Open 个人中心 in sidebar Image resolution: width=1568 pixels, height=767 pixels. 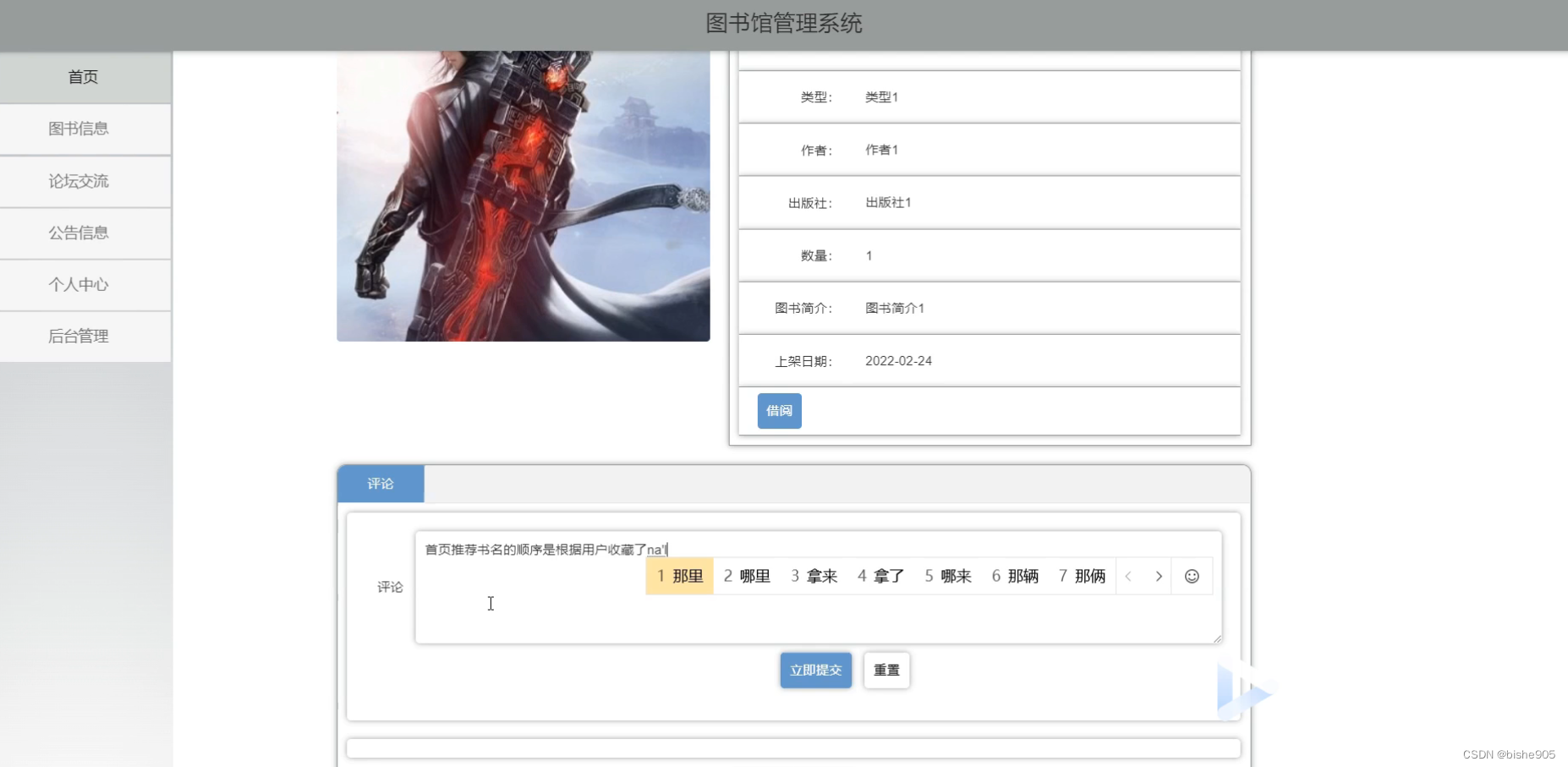tap(85, 284)
